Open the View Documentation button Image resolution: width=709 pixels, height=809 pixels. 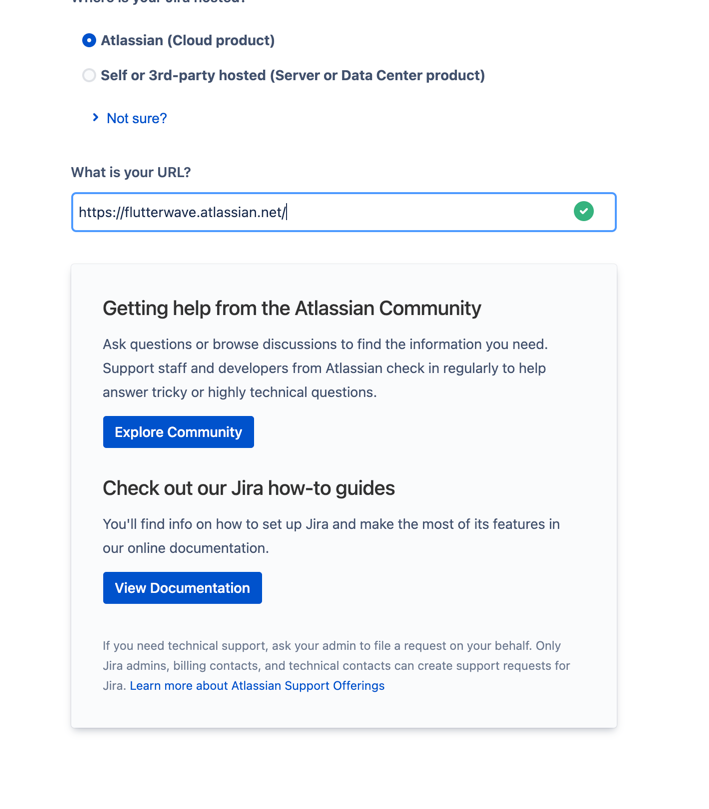(x=182, y=588)
